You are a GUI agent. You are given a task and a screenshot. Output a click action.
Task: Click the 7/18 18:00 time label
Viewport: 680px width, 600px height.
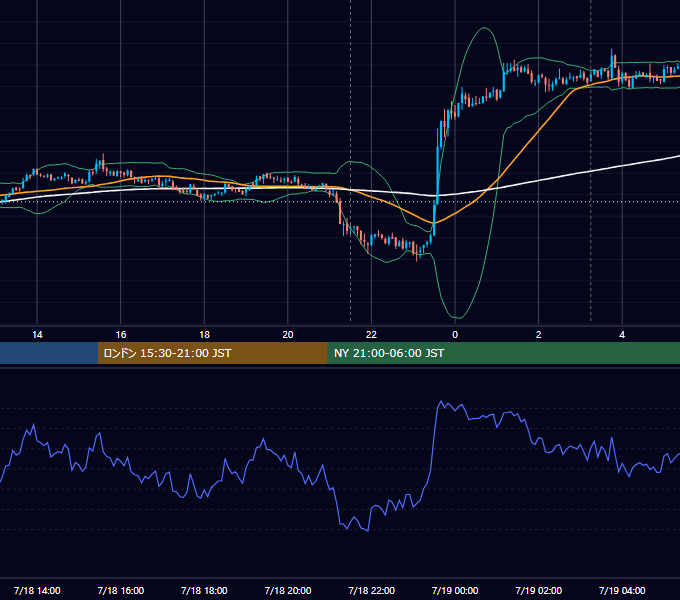(204, 590)
